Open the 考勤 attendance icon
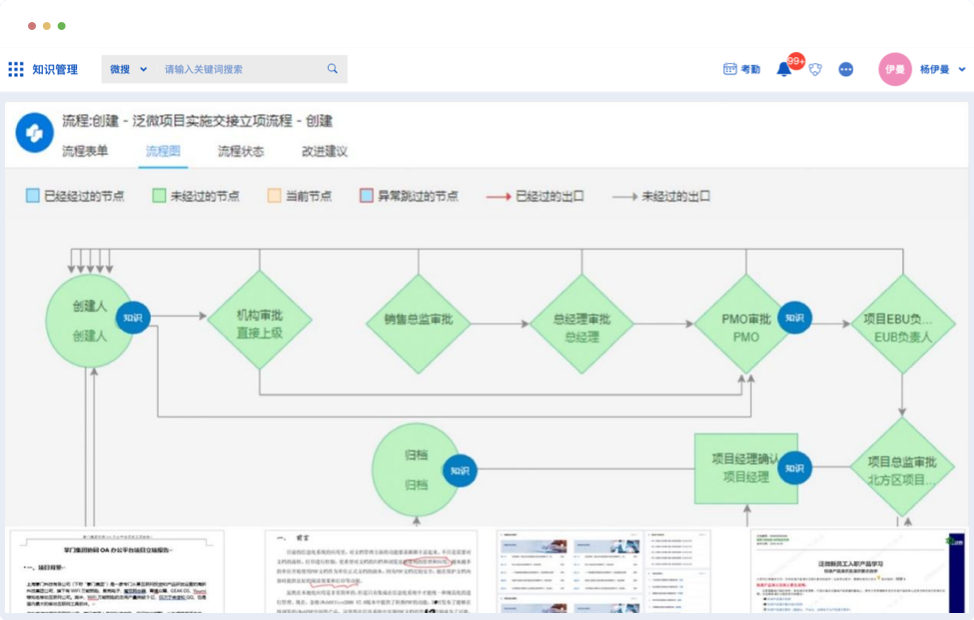 tap(741, 69)
